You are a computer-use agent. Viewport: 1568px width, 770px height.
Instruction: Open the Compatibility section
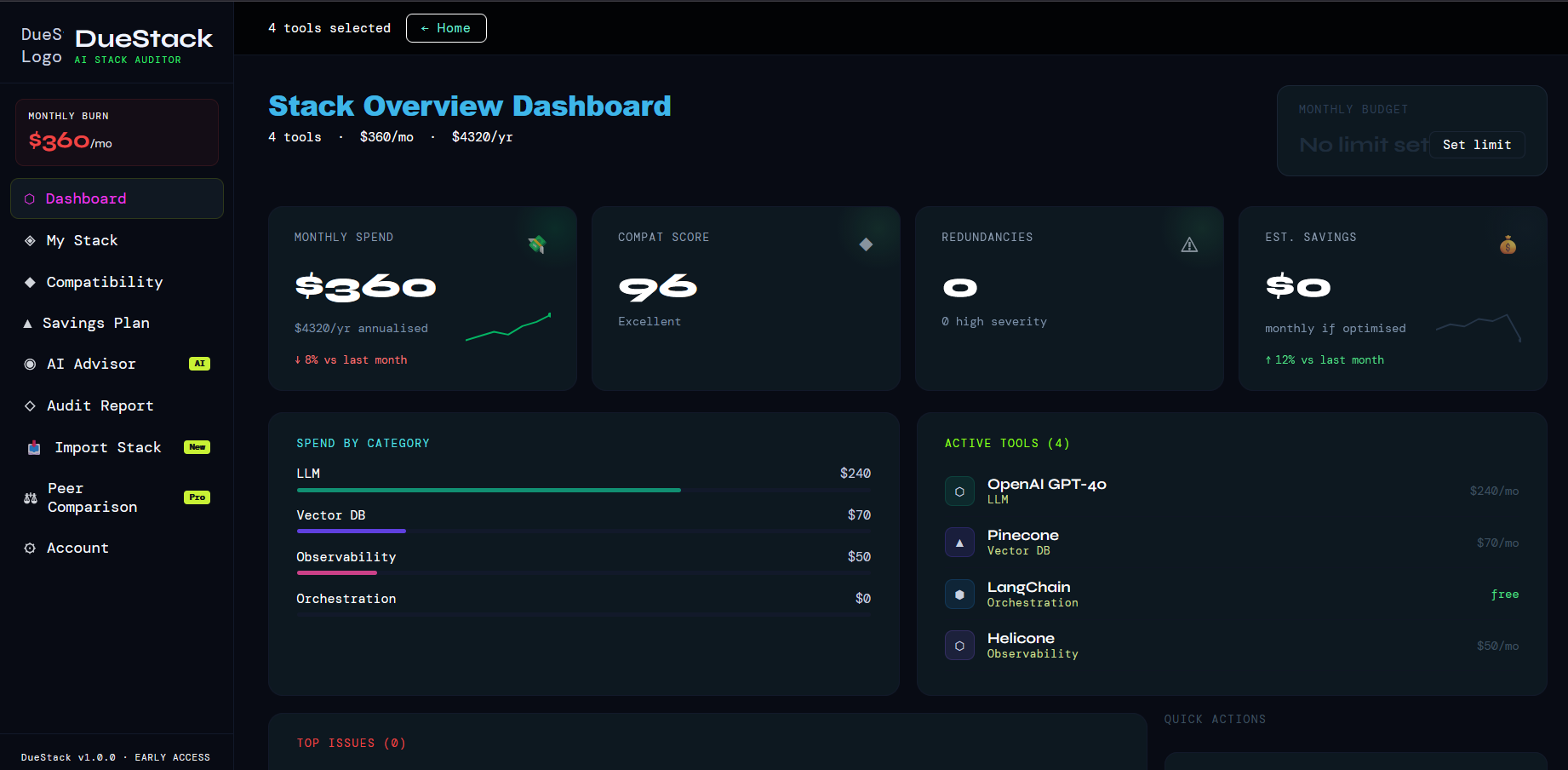tap(117, 283)
